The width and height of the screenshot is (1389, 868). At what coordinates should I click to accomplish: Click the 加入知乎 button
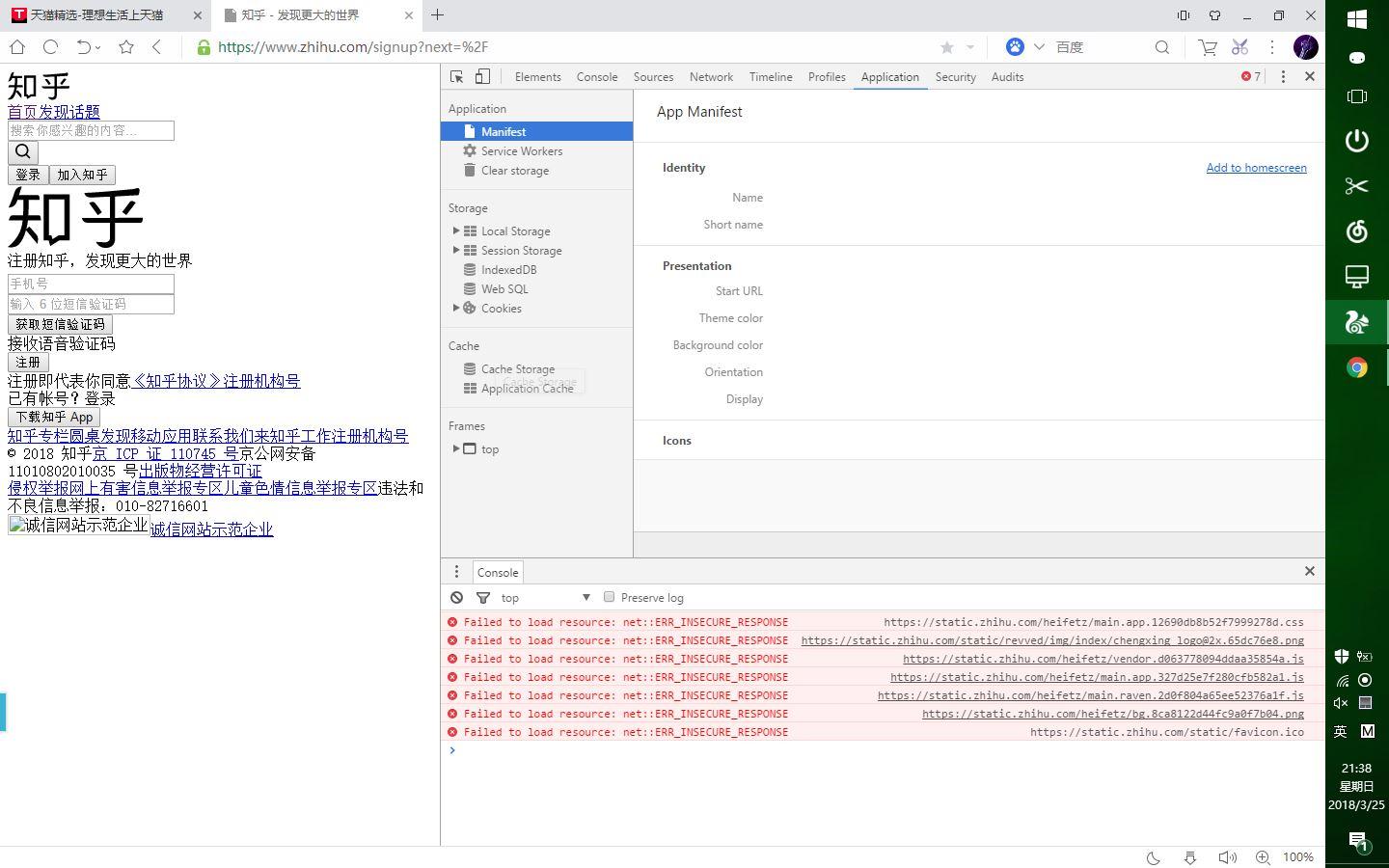(x=82, y=175)
